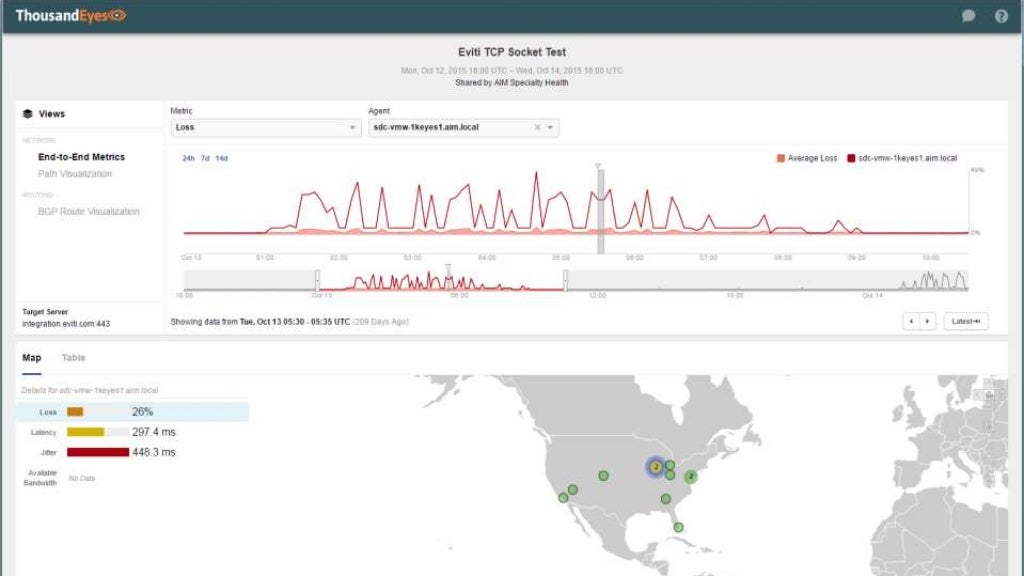1024x576 pixels.
Task: Click the right handle of the overview range
Action: (566, 280)
